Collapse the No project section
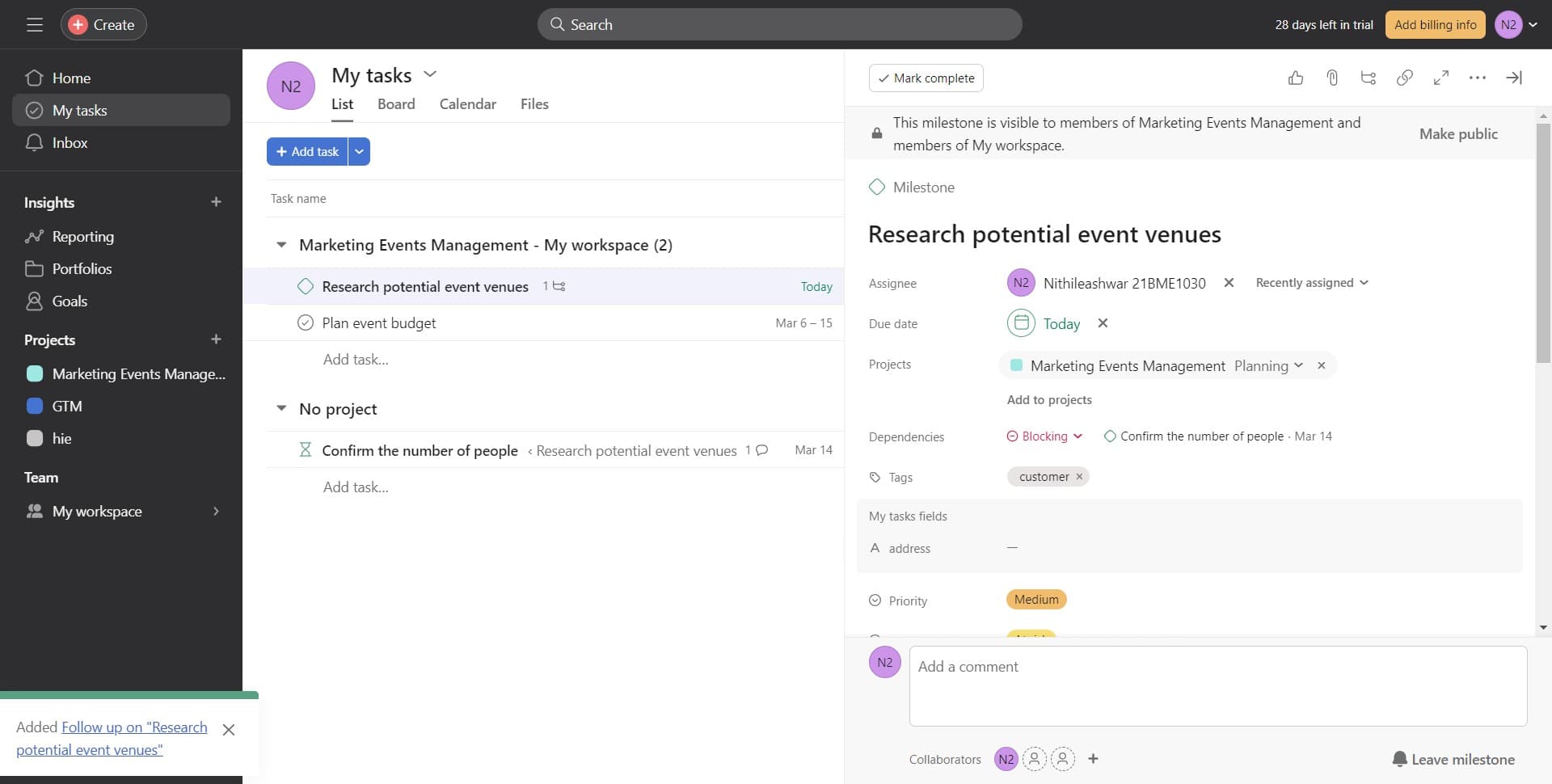 (280, 408)
